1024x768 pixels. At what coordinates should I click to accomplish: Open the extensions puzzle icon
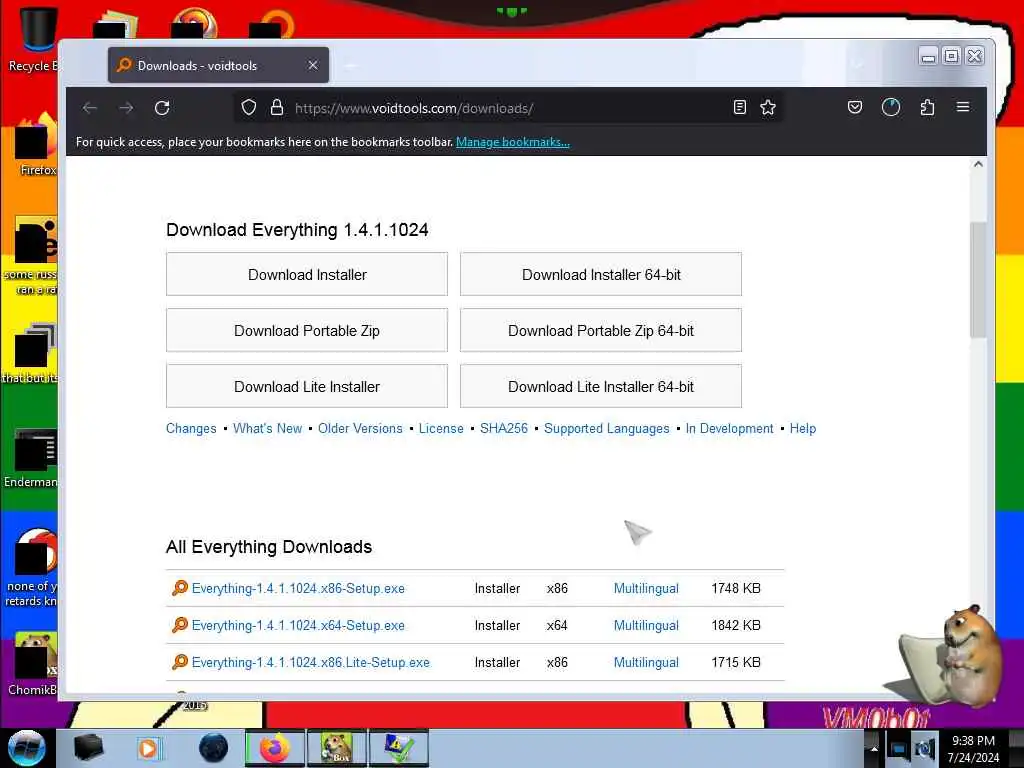coord(927,107)
